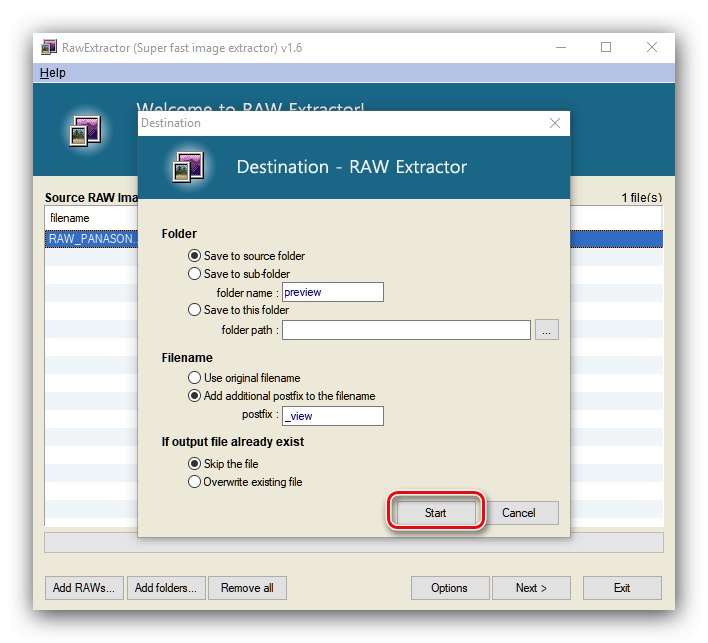
Task: Click the RAW Extractor logo in main window banner
Action: 85,130
